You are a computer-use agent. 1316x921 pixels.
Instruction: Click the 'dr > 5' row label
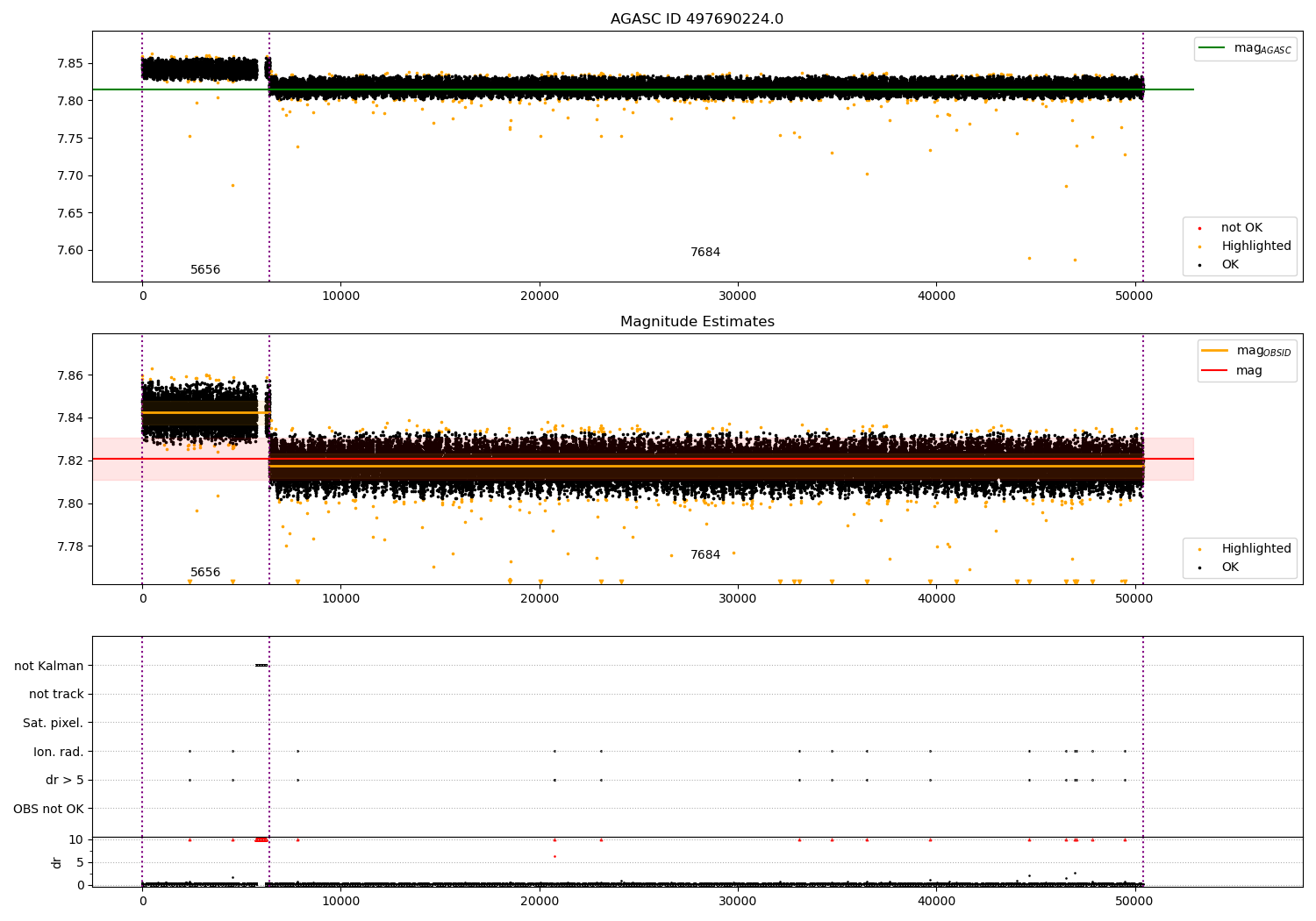(x=65, y=781)
